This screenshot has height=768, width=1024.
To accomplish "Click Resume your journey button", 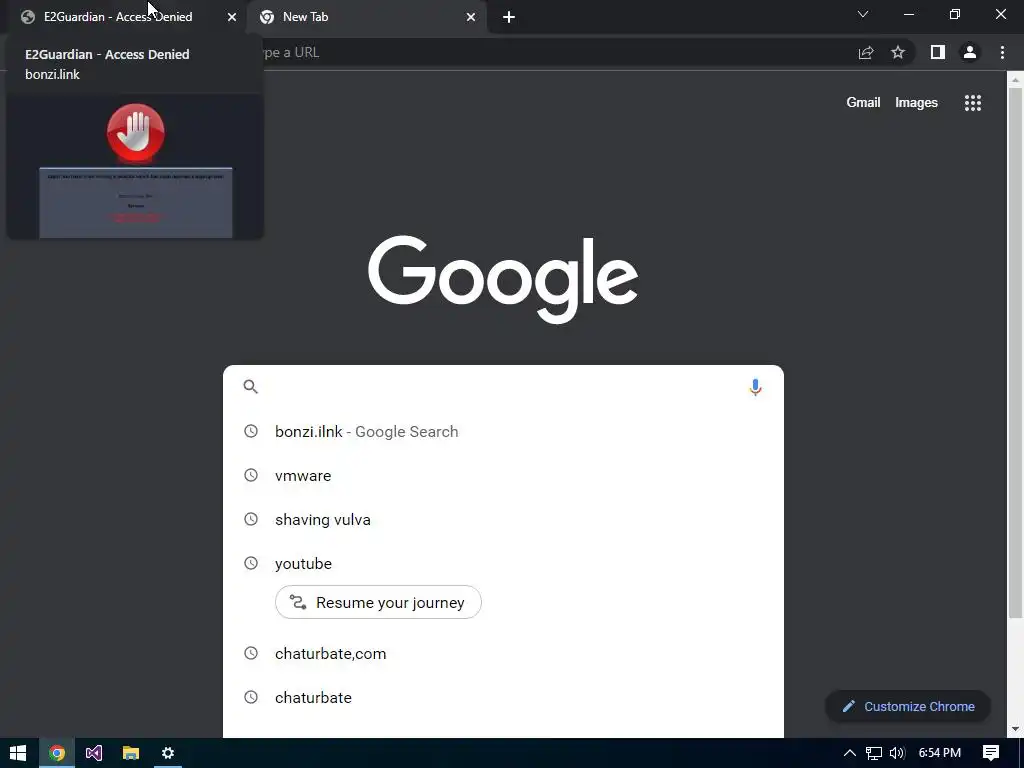I will (x=378, y=602).
